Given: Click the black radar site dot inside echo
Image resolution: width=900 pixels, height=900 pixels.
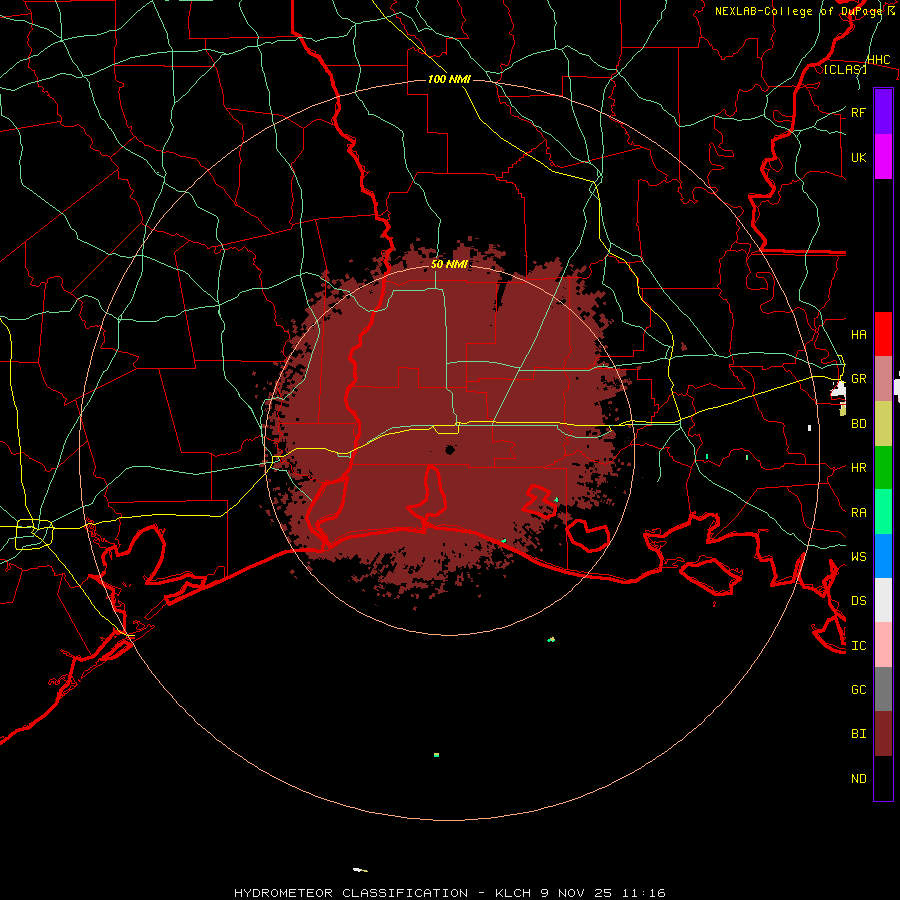Looking at the screenshot, I should click(450, 450).
